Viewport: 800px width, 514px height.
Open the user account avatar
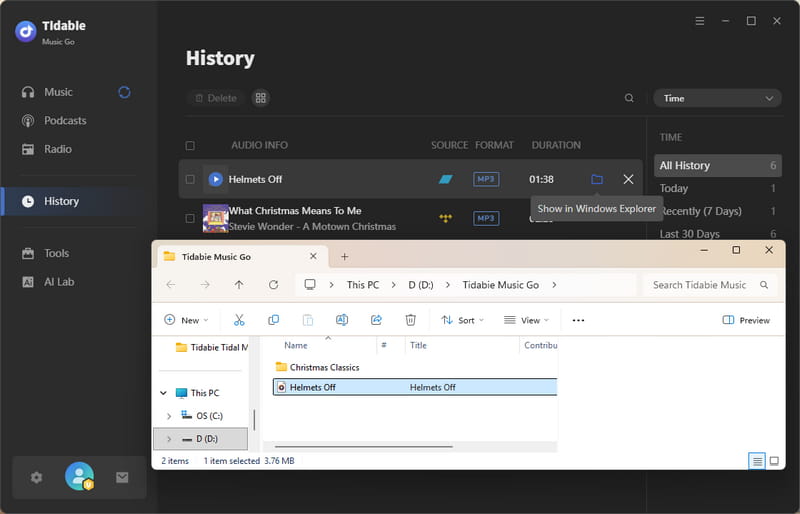click(x=80, y=476)
